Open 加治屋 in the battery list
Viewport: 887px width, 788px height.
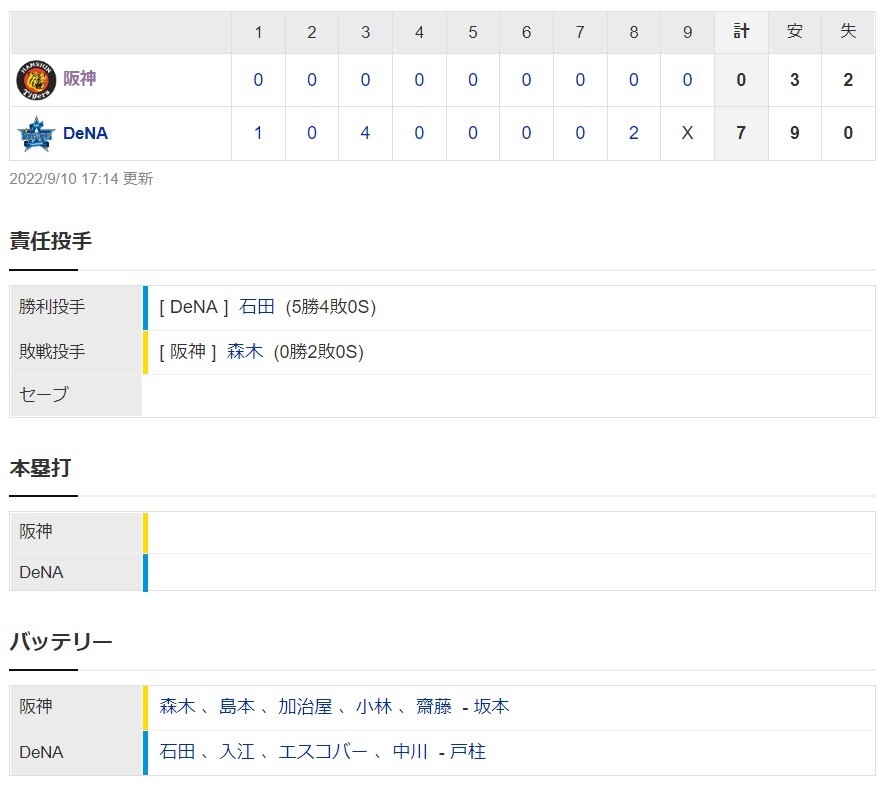point(304,707)
